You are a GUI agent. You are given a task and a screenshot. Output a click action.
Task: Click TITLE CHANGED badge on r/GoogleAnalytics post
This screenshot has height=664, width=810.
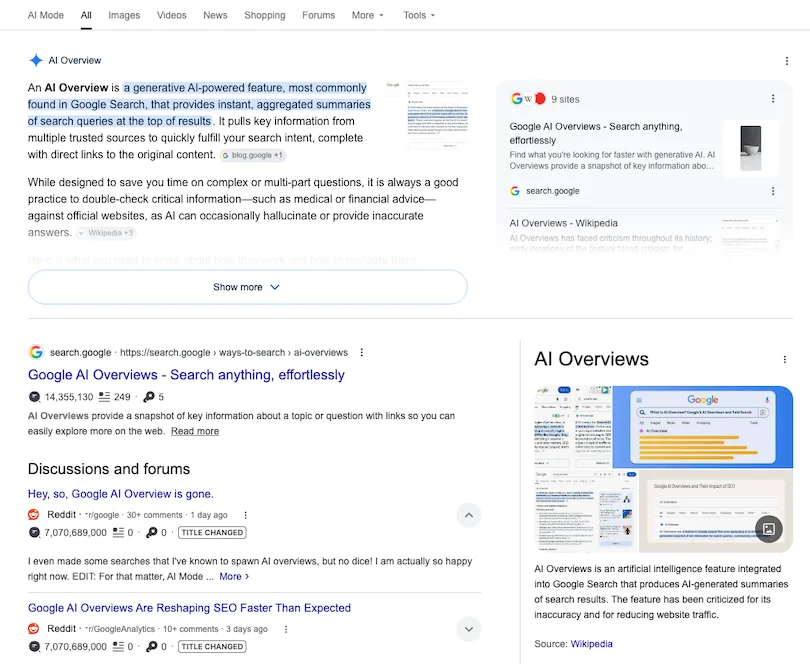pos(212,646)
